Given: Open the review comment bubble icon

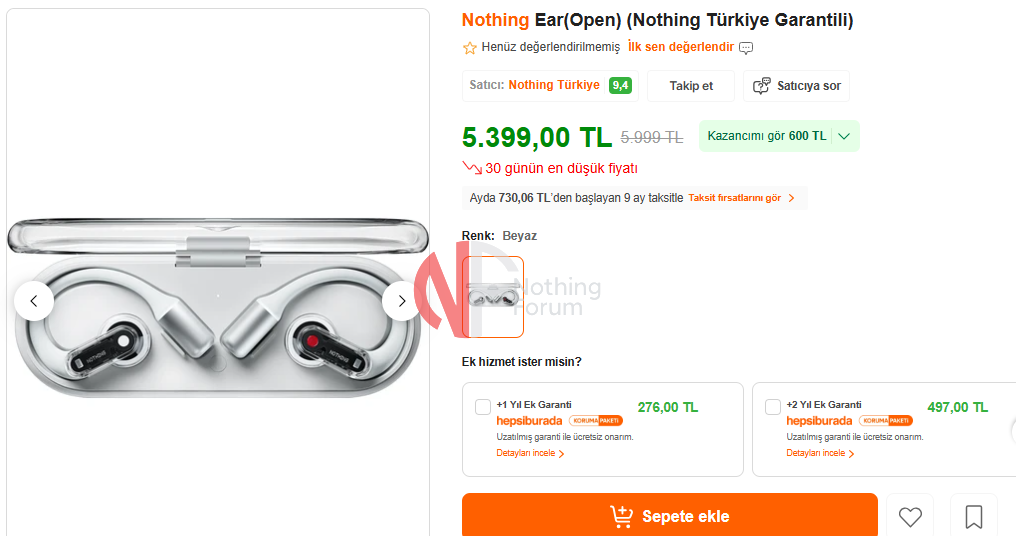Looking at the screenshot, I should [x=746, y=48].
